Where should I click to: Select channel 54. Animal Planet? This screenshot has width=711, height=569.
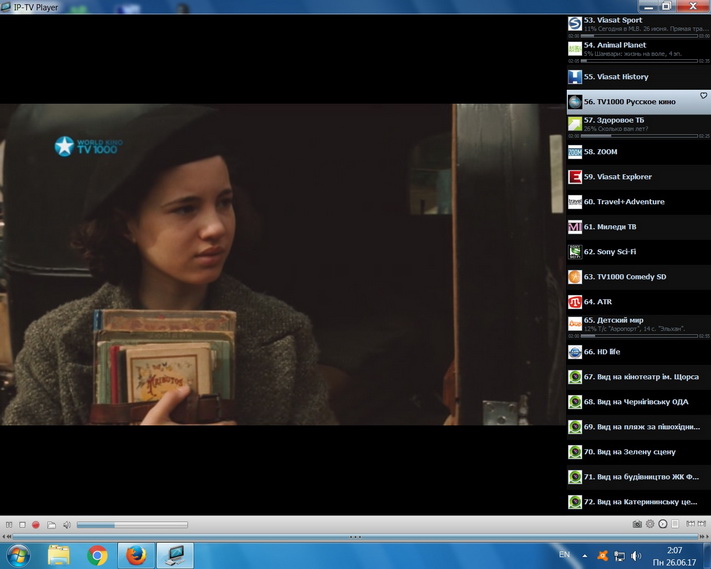tap(638, 51)
